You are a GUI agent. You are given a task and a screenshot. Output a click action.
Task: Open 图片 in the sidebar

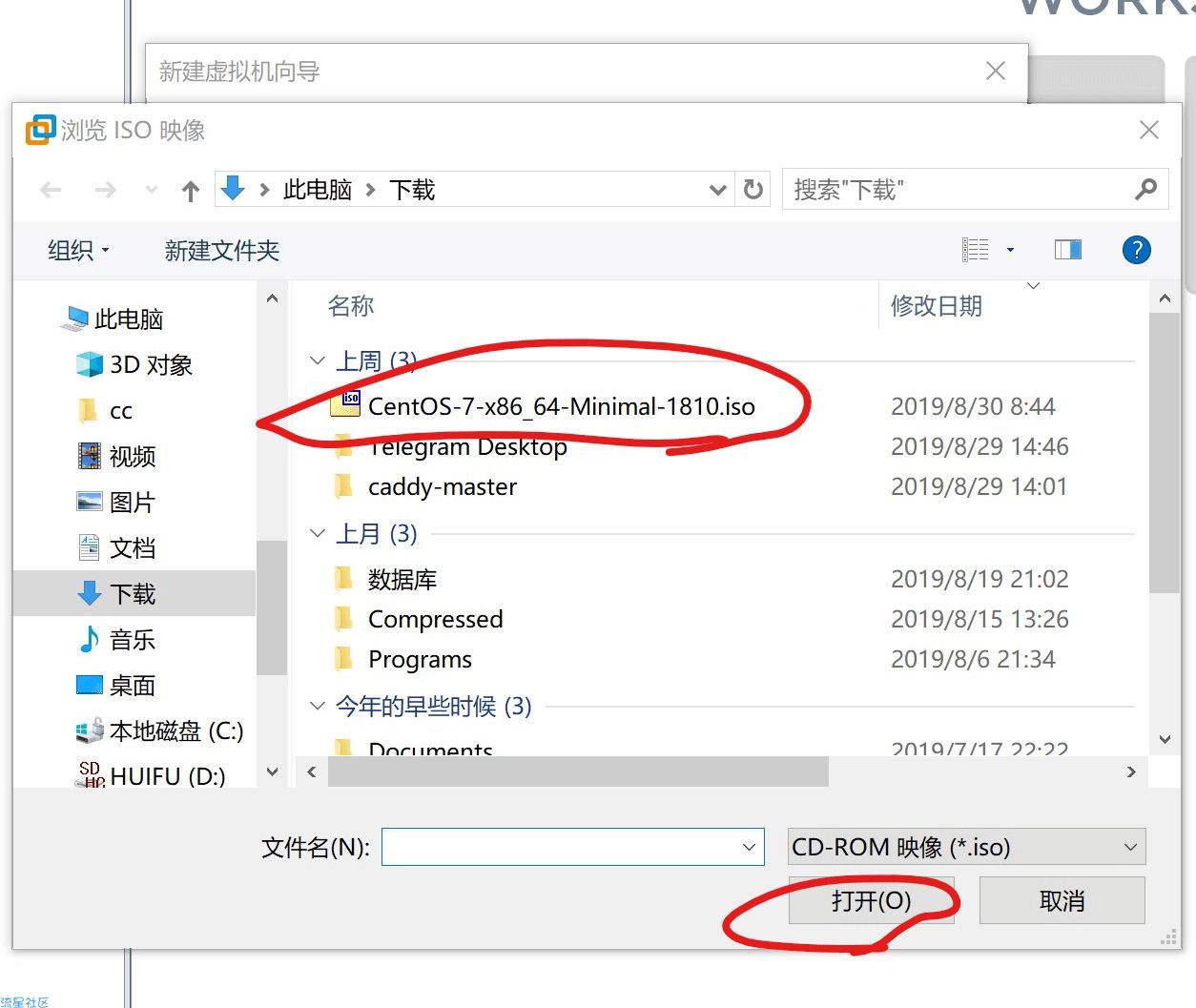pyautogui.click(x=116, y=502)
